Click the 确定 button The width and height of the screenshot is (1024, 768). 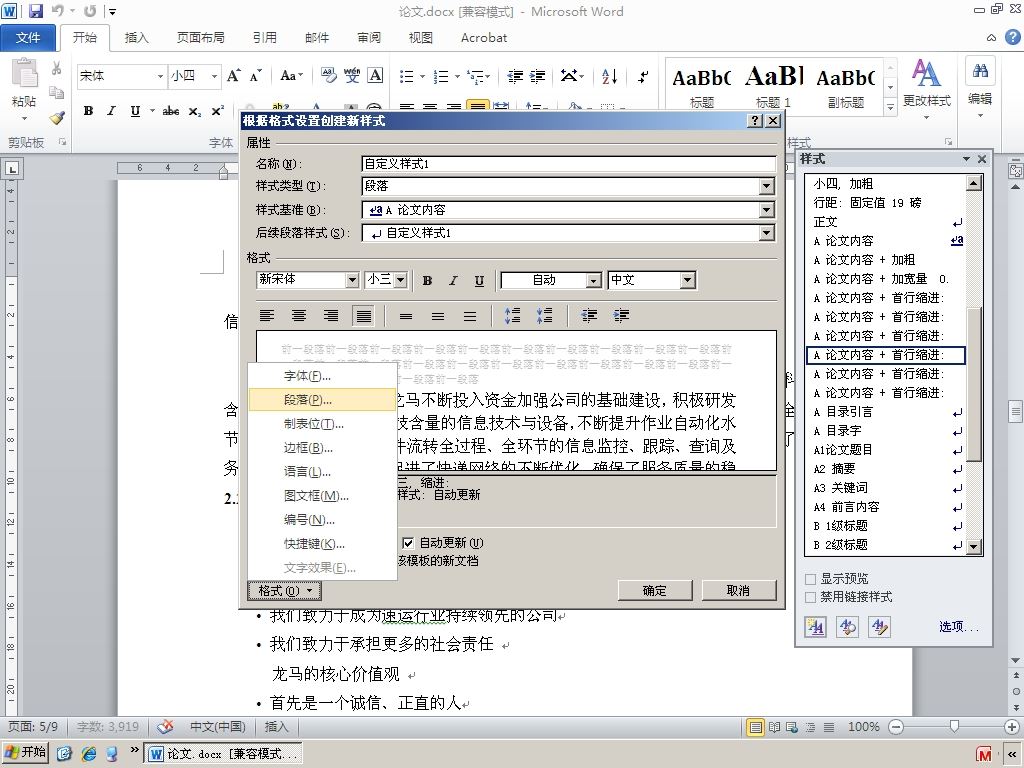point(655,590)
